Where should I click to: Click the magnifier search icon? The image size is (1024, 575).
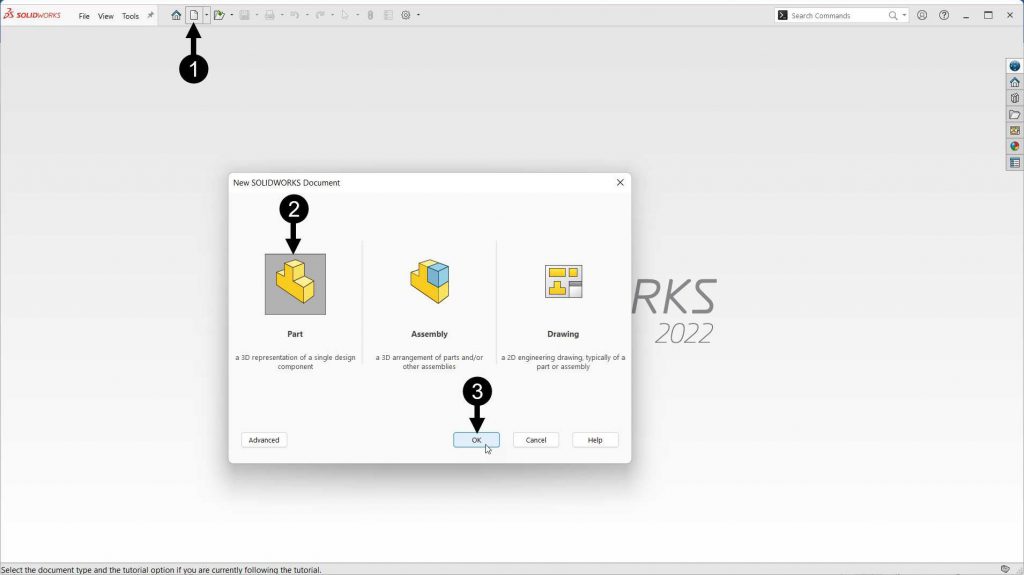click(893, 15)
